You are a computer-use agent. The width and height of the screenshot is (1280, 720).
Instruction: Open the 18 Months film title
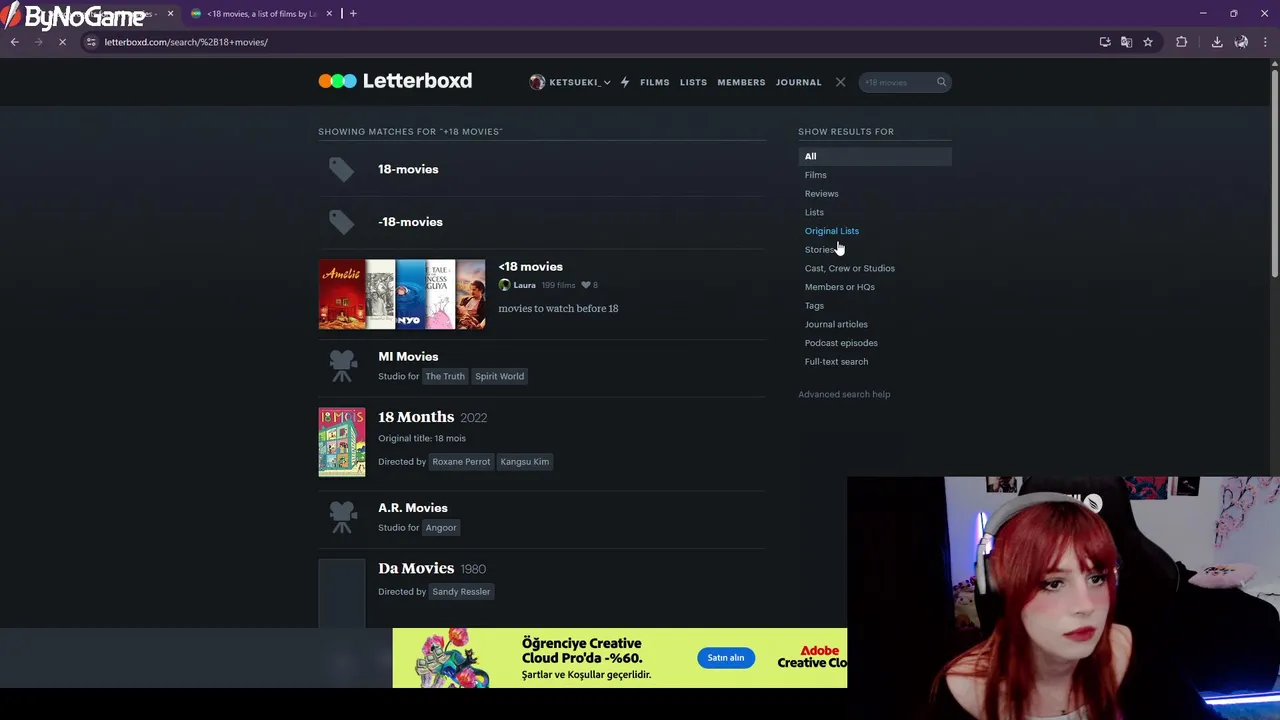pyautogui.click(x=416, y=417)
